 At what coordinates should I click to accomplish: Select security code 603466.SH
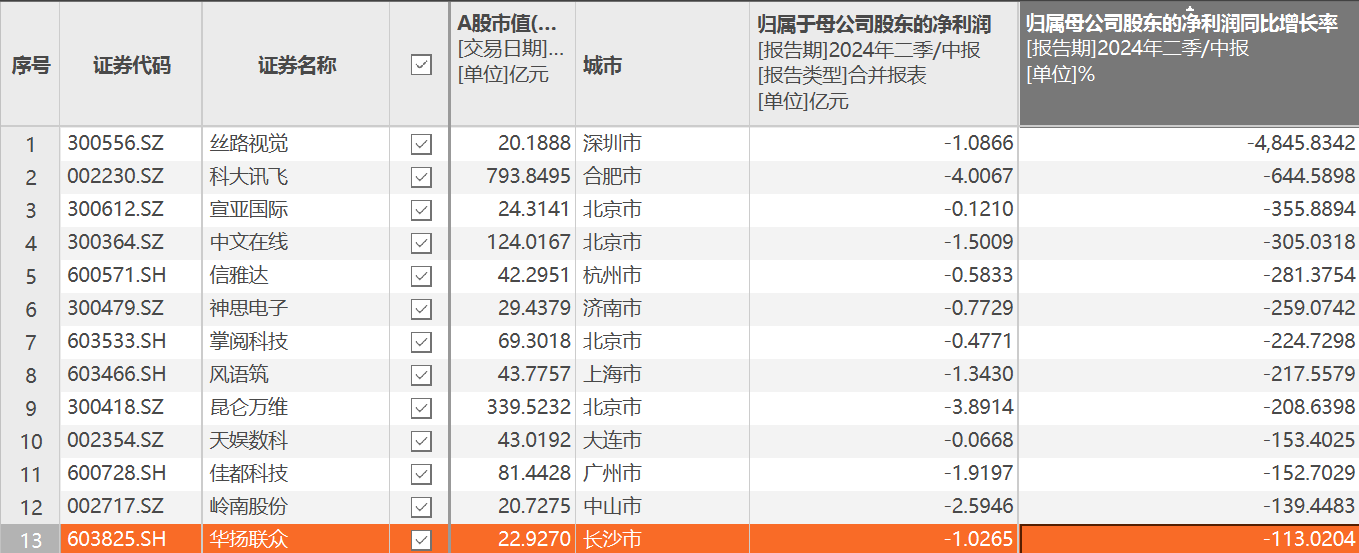pyautogui.click(x=117, y=375)
